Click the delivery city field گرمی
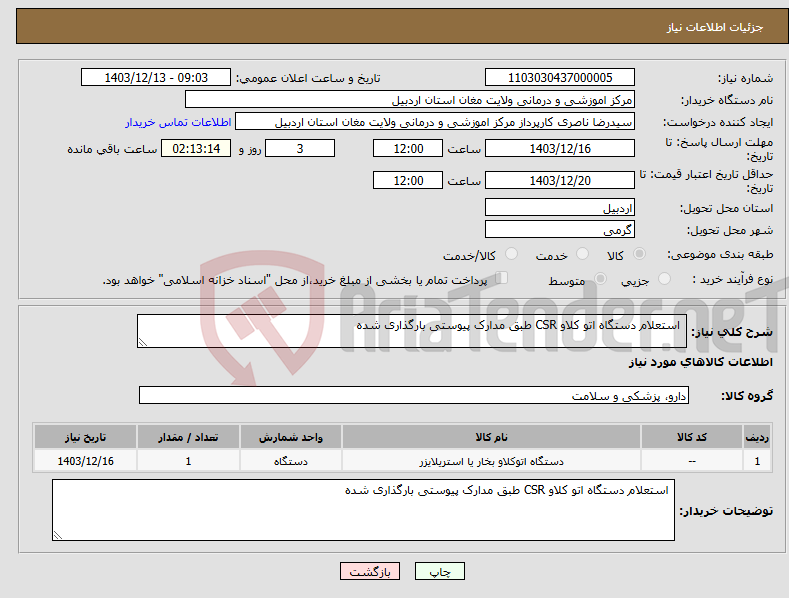This screenshot has height=598, width=789. point(560,230)
